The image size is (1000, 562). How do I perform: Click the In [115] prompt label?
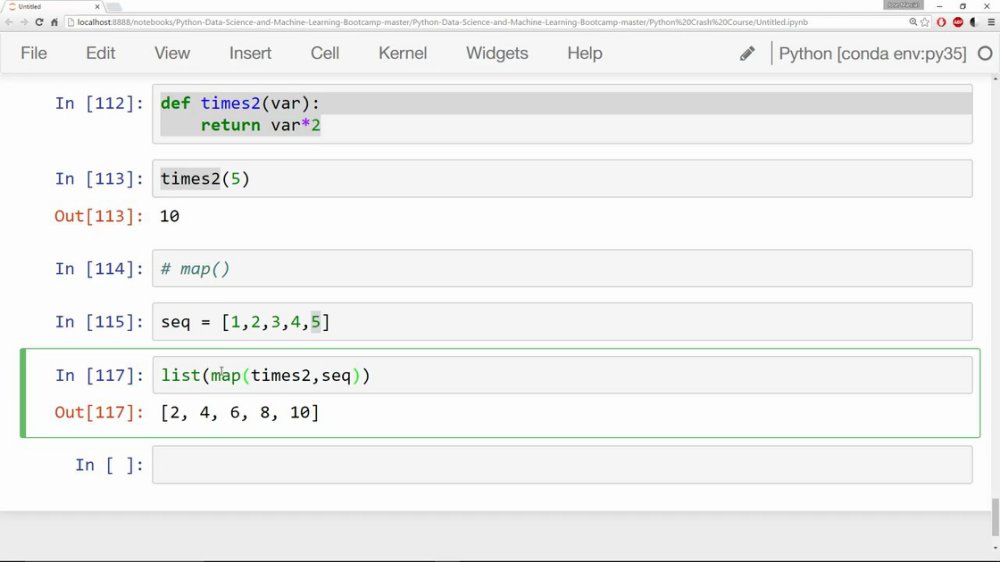pyautogui.click(x=99, y=322)
